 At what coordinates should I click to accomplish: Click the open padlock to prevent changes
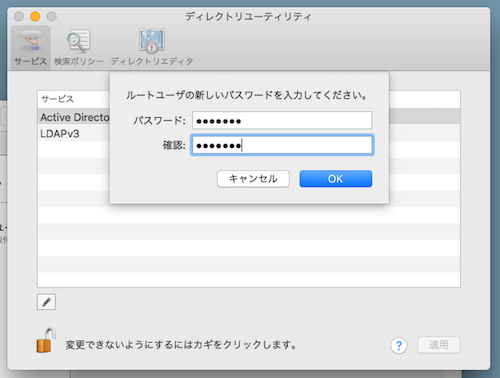coord(46,340)
